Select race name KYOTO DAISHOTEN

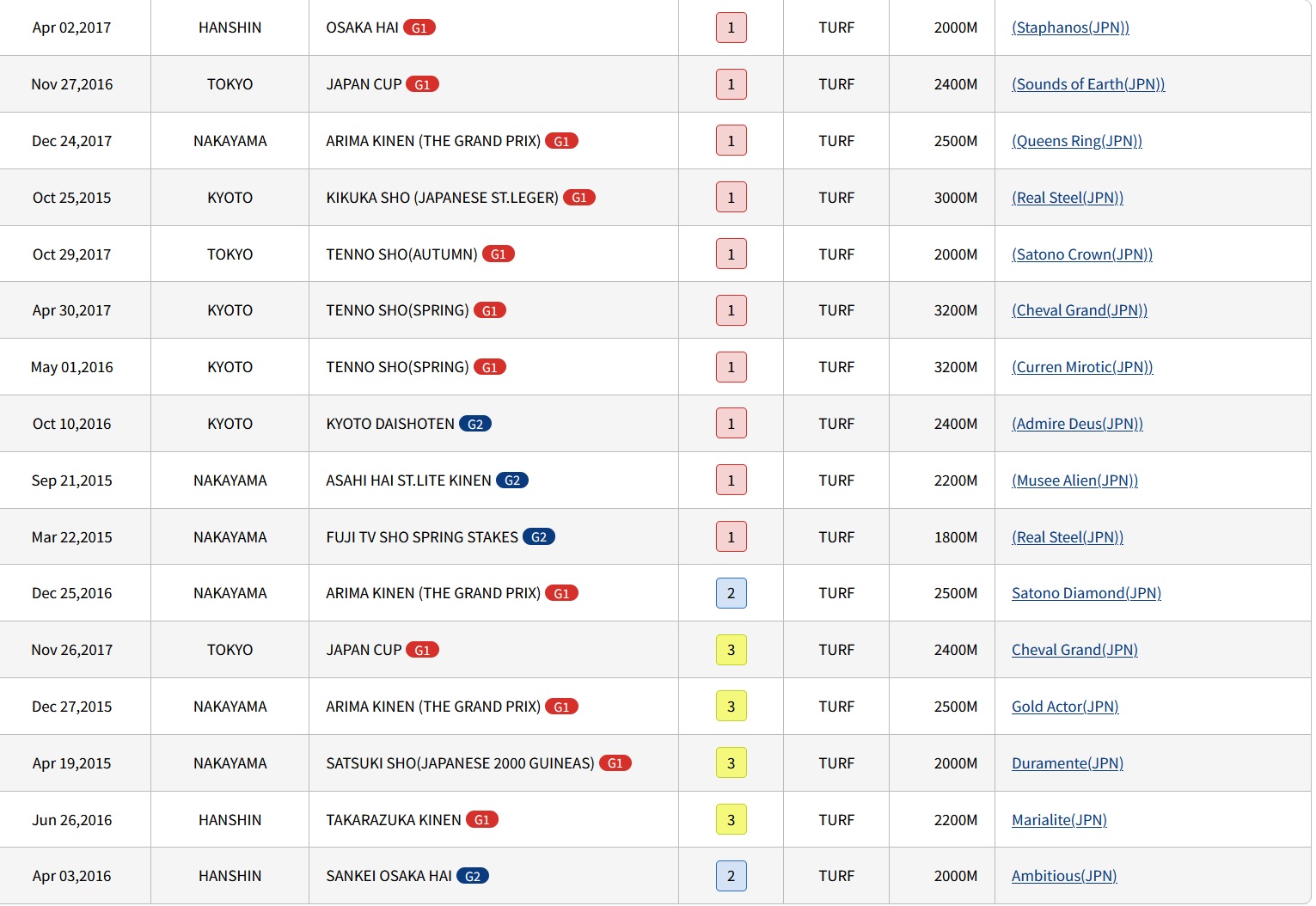[x=390, y=424]
